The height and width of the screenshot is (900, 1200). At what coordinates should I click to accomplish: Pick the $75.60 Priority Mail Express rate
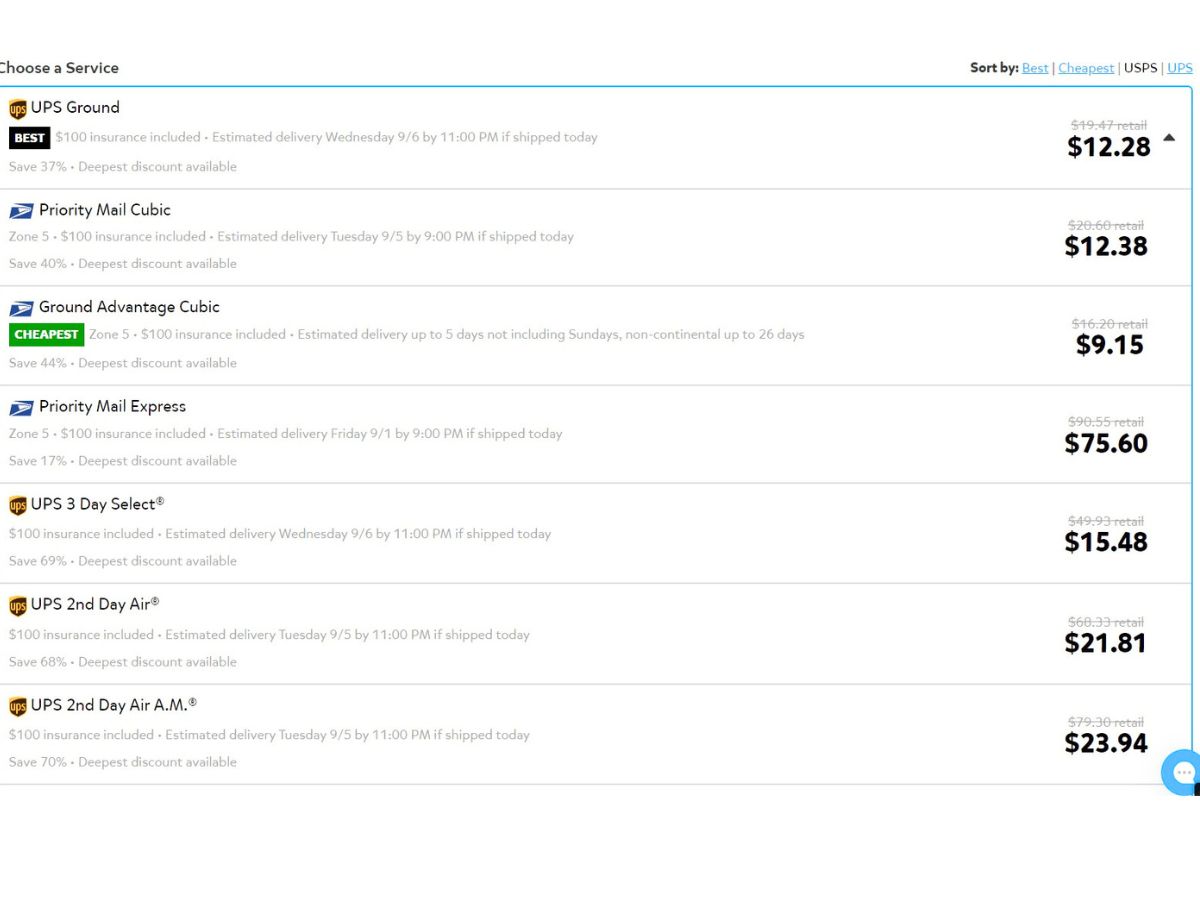tap(1106, 443)
